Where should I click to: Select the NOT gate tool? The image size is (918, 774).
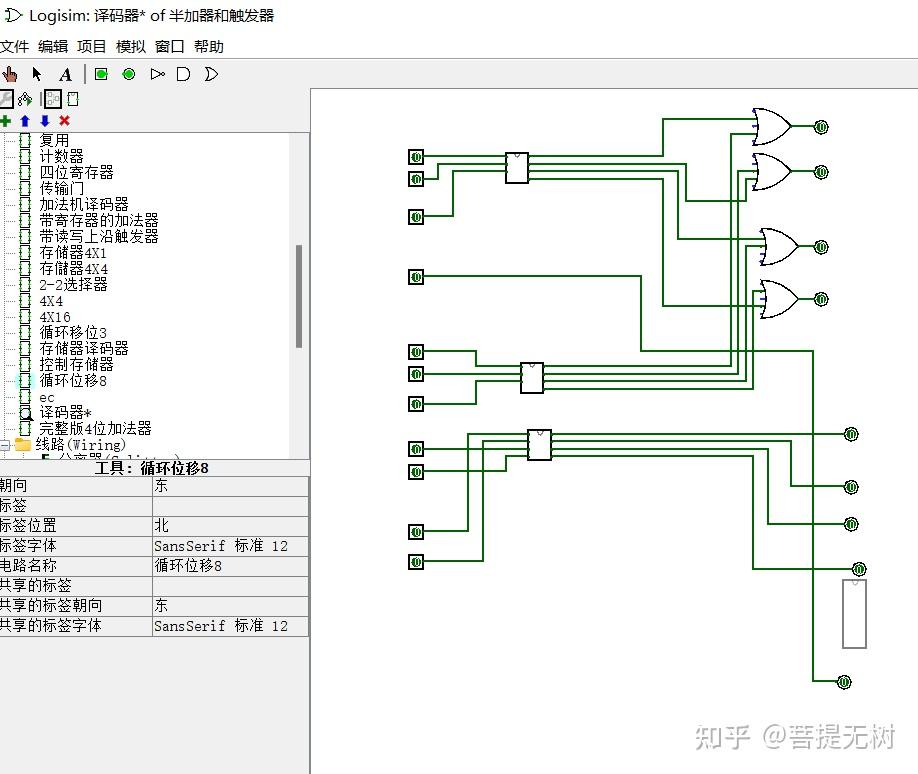coord(157,73)
